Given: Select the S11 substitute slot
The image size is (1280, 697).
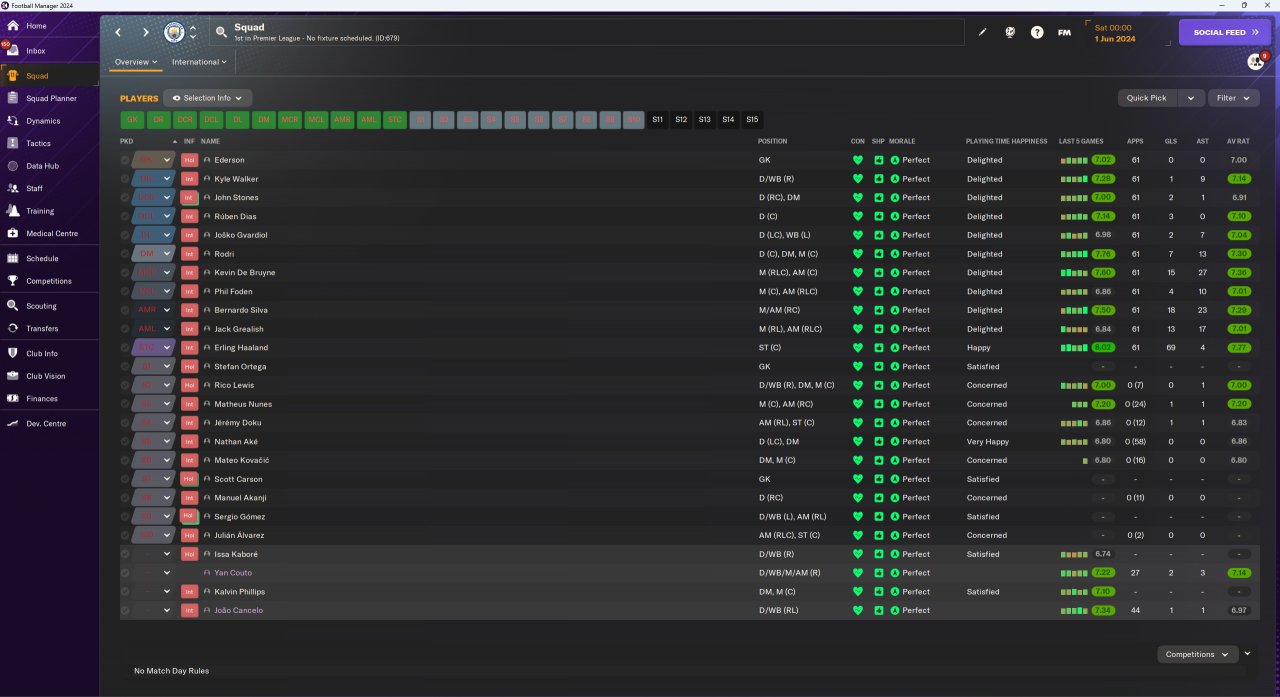Looking at the screenshot, I should [657, 120].
